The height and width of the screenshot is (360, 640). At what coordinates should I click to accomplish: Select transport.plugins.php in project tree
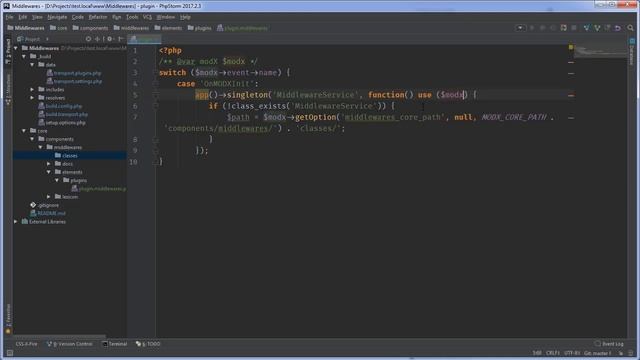pyautogui.click(x=74, y=73)
